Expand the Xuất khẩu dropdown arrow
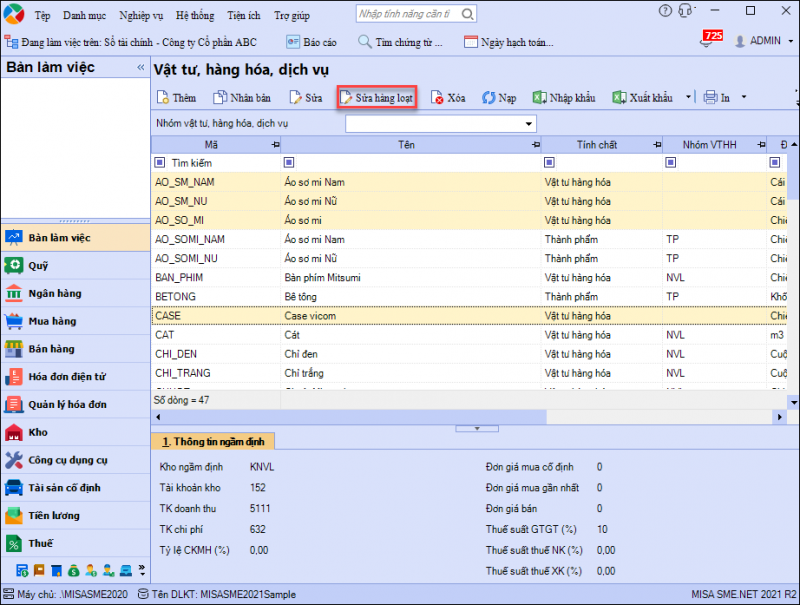This screenshot has width=800, height=605. click(688, 98)
